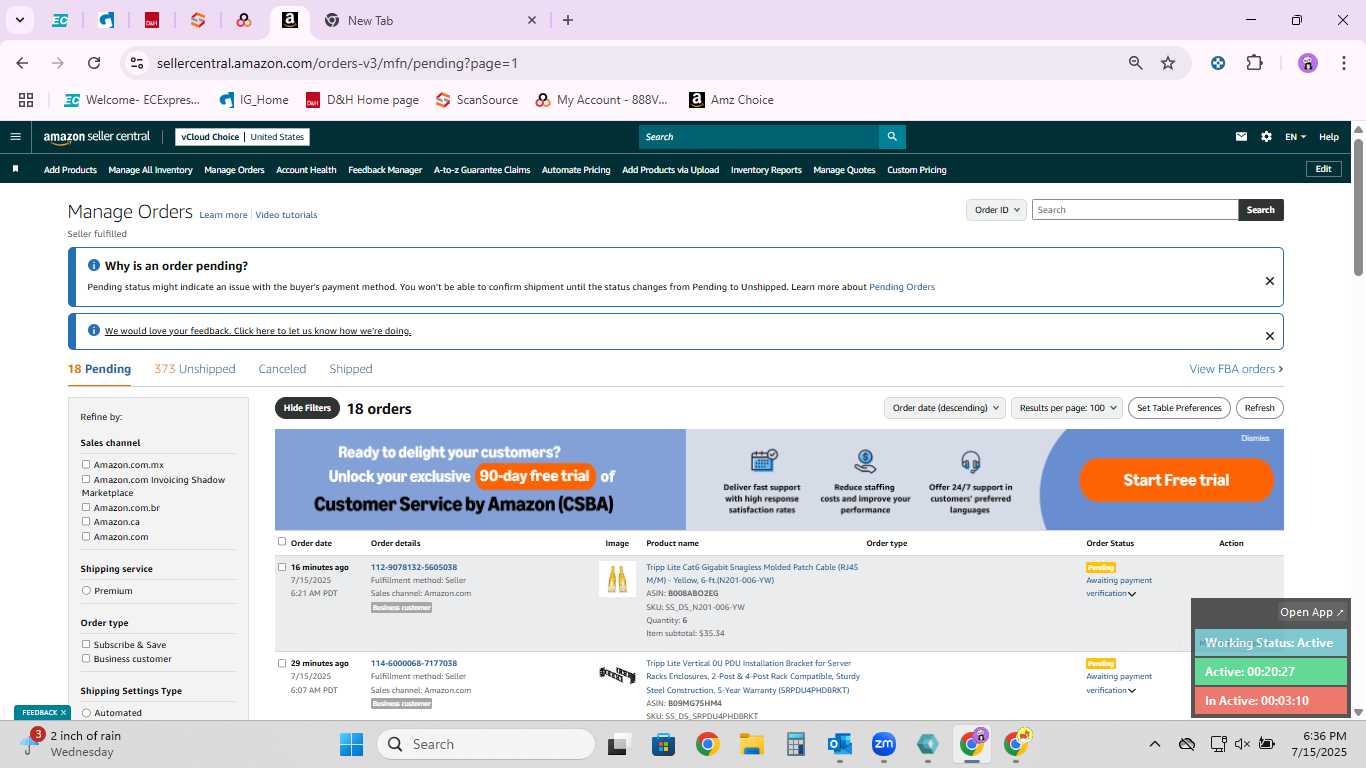The width and height of the screenshot is (1366, 768).
Task: Switch to the Shipped tab
Action: pos(351,369)
